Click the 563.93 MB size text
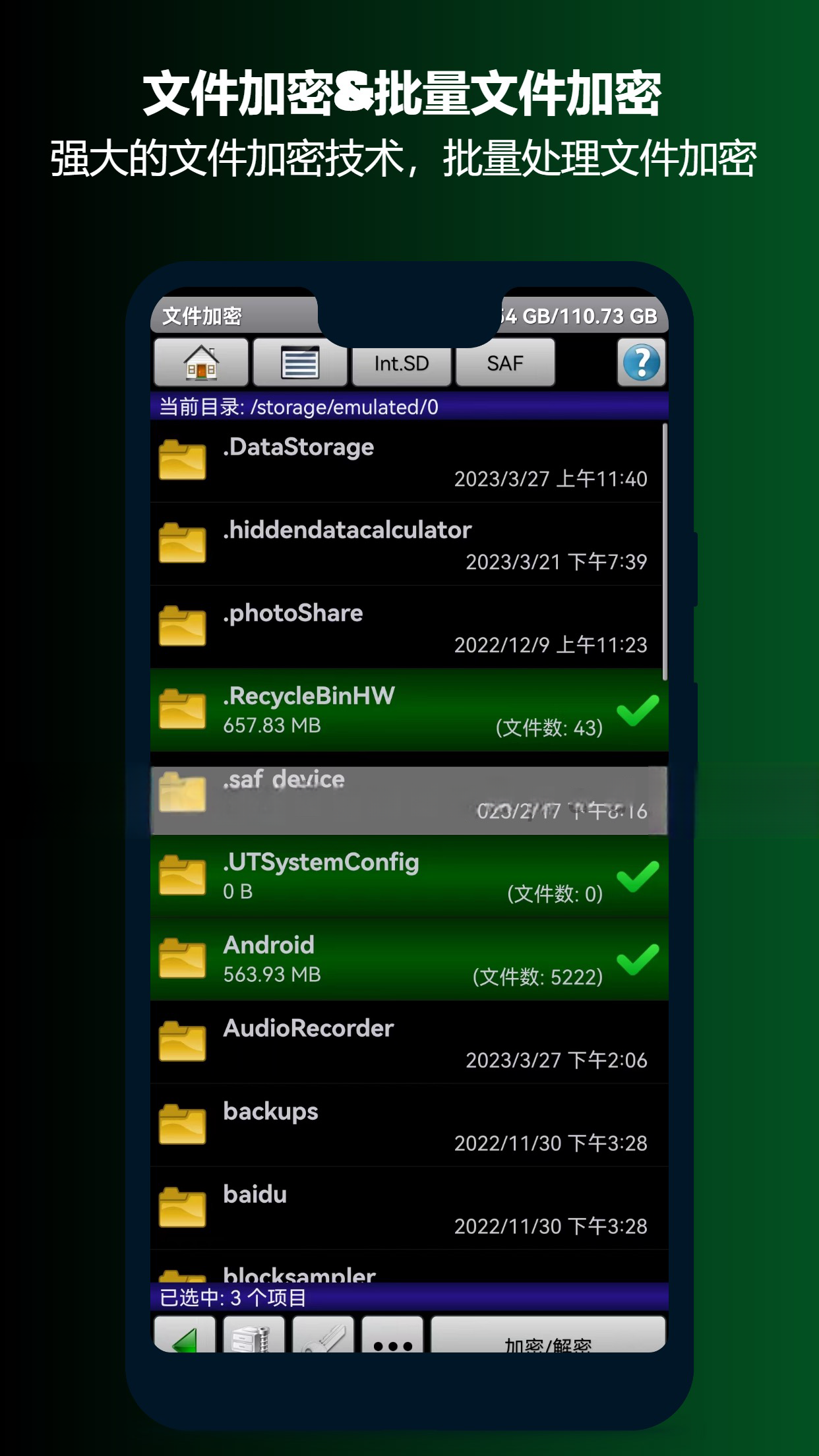 [272, 975]
